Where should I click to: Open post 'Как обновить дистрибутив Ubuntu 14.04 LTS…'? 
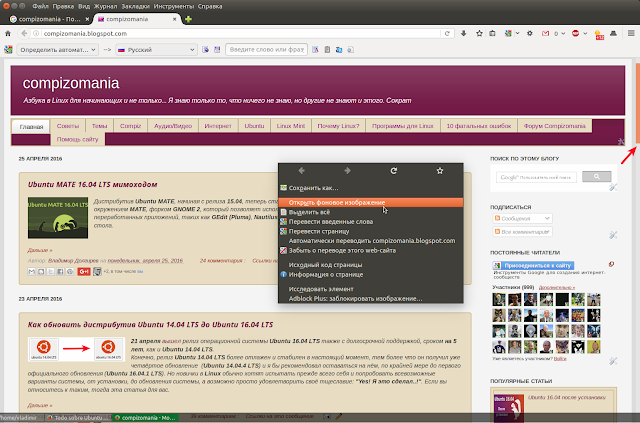(150, 325)
